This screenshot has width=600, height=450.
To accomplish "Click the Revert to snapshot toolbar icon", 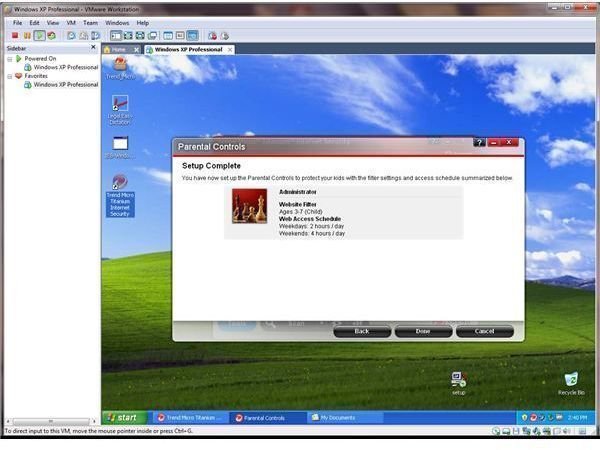I will click(x=83, y=36).
